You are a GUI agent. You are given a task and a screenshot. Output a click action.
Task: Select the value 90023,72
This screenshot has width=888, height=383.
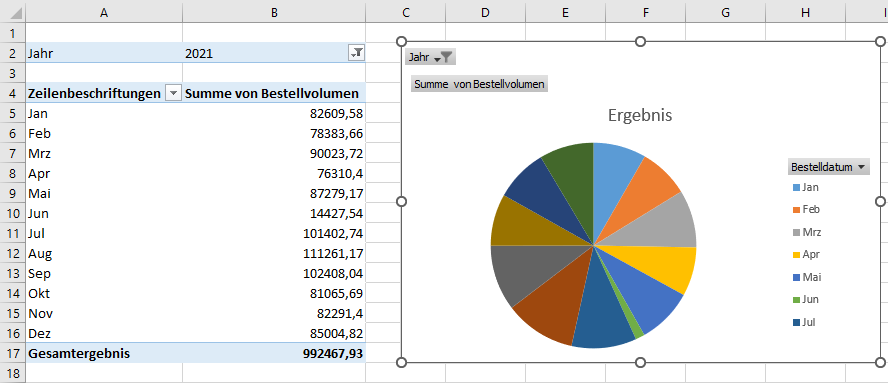[x=274, y=154]
